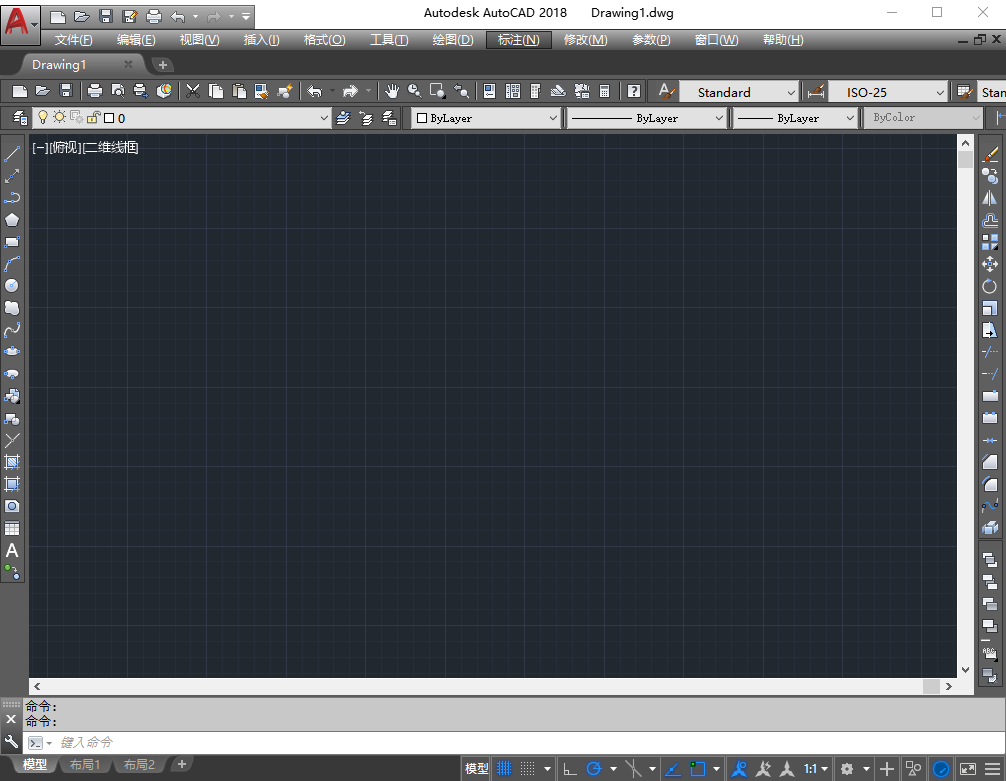Viewport: 1006px width, 781px height.
Task: Select the Line drawing tool
Action: pos(12,154)
